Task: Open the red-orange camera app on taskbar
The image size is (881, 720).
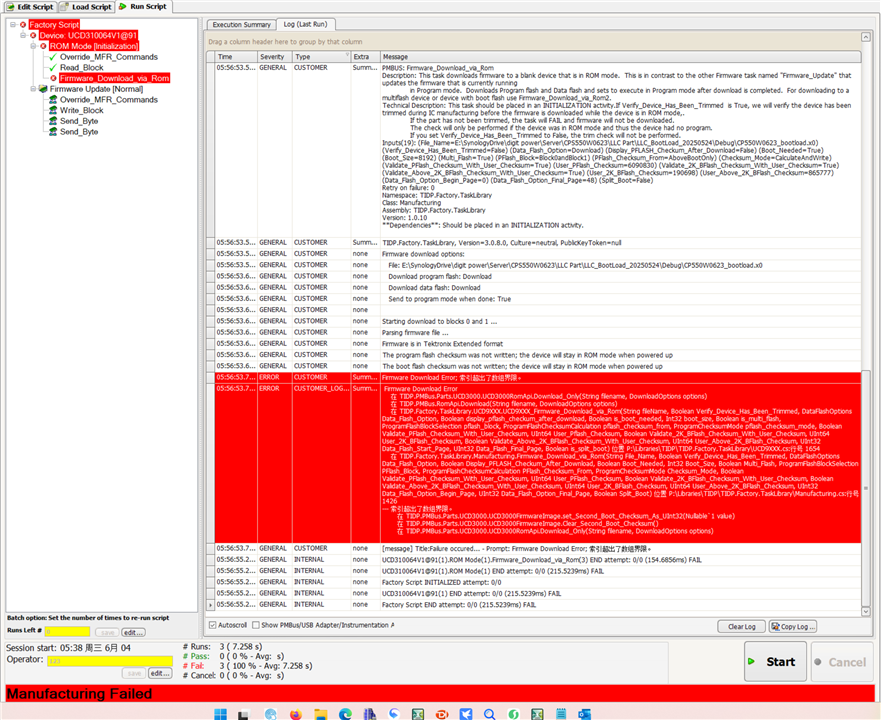Action: click(x=442, y=714)
